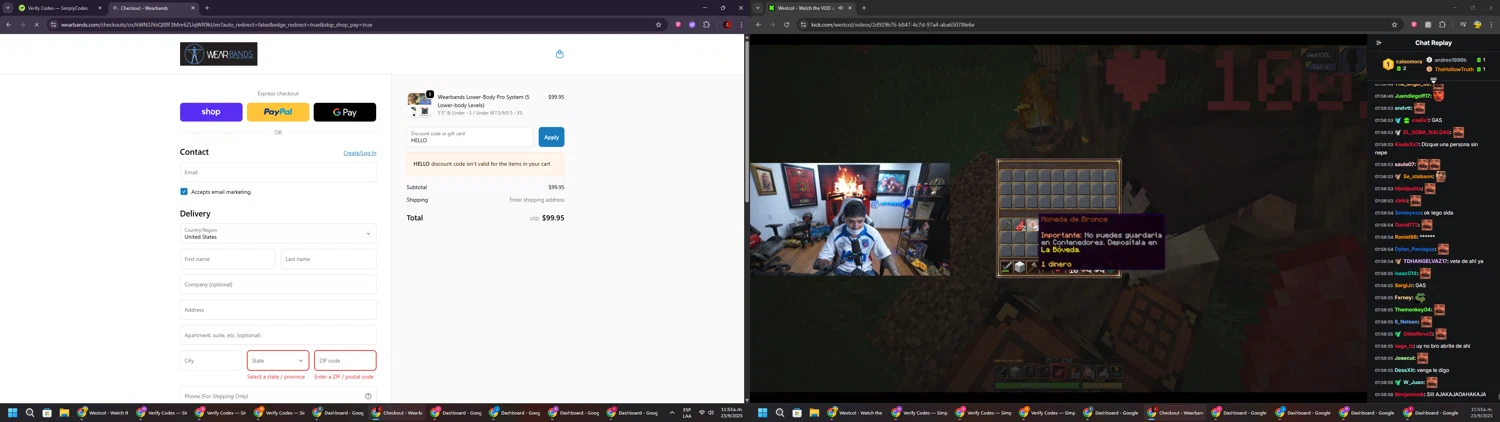Open the Chrome menu in the Wearbands window
The image size is (1500, 422).
click(741, 24)
